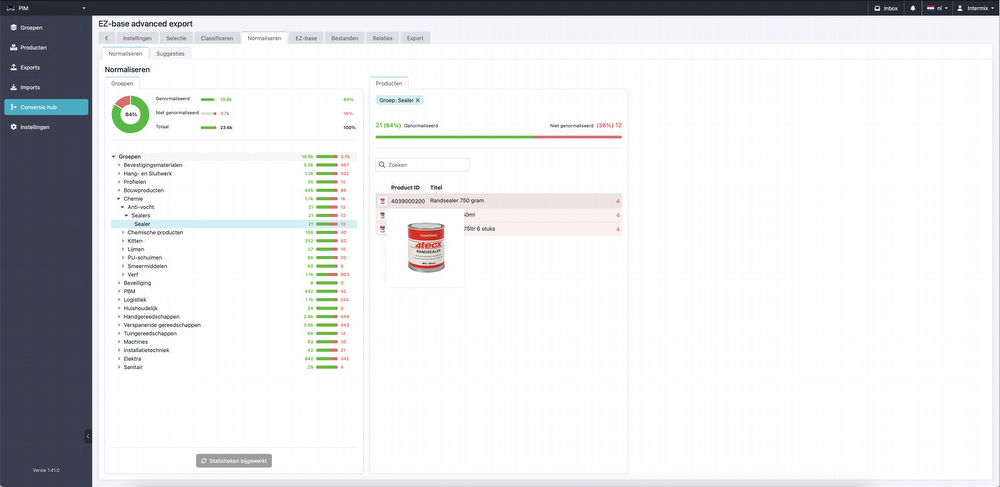Click the Zoeken search field
The width and height of the screenshot is (1000, 487).
tap(422, 164)
